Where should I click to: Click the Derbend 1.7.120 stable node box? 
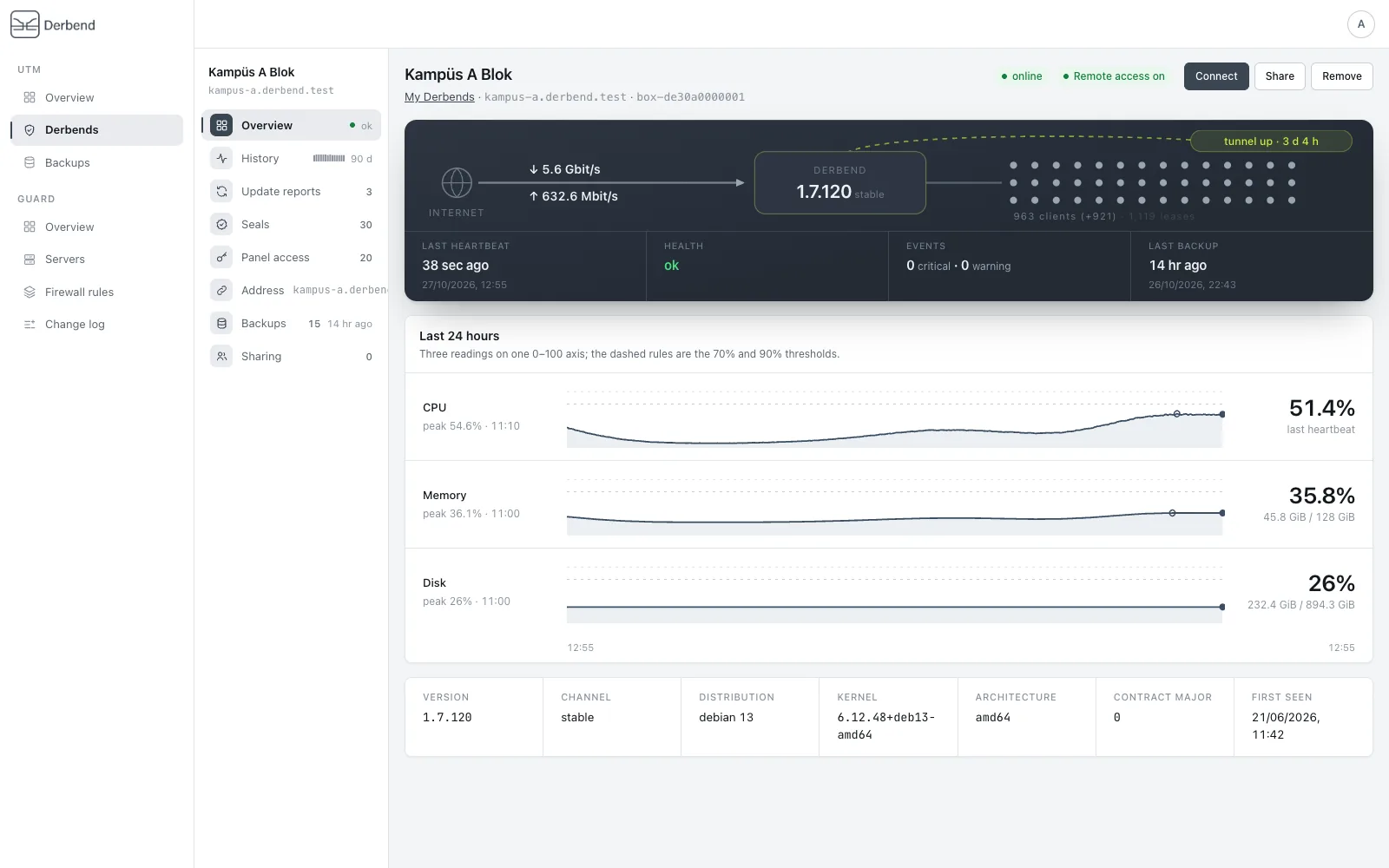839,182
